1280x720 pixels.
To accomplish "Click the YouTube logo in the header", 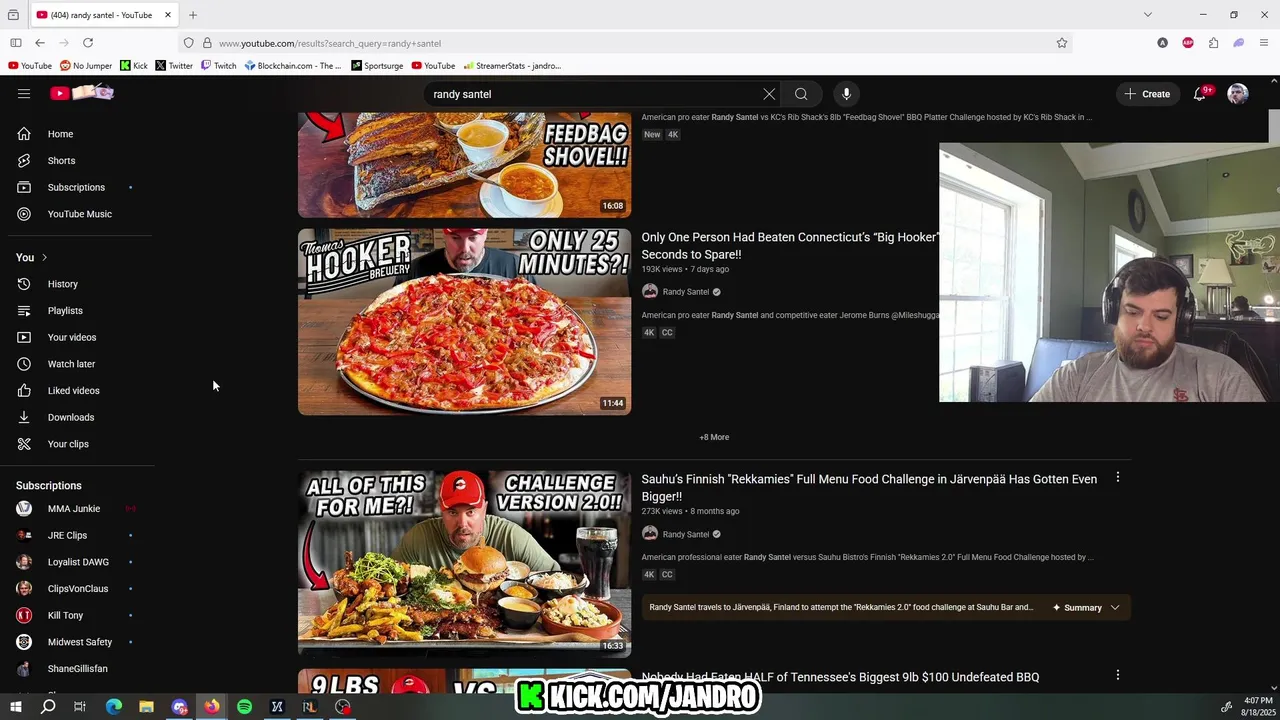I will pos(82,93).
